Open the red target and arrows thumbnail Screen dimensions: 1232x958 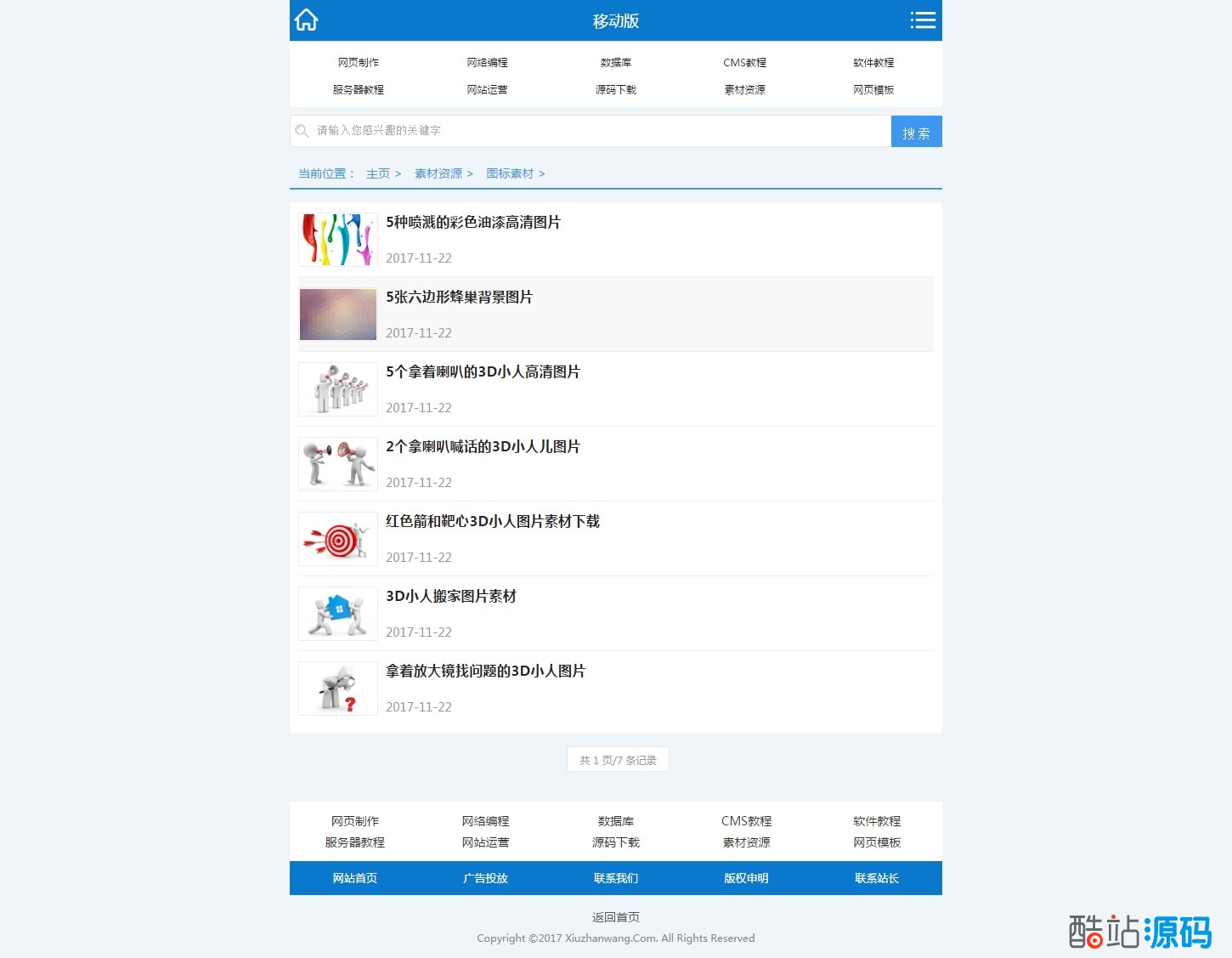pyautogui.click(x=338, y=539)
